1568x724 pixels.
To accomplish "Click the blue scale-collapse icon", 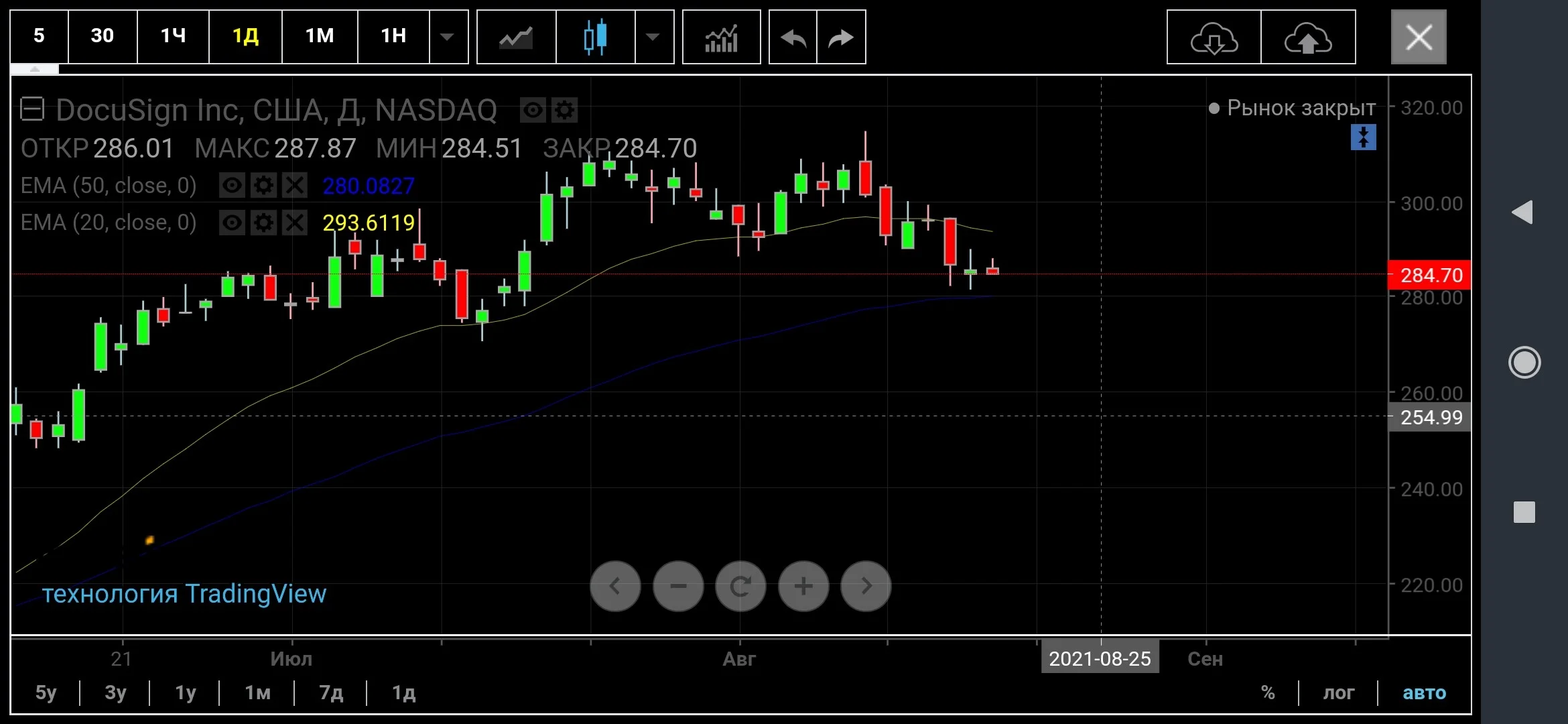I will [x=1363, y=137].
